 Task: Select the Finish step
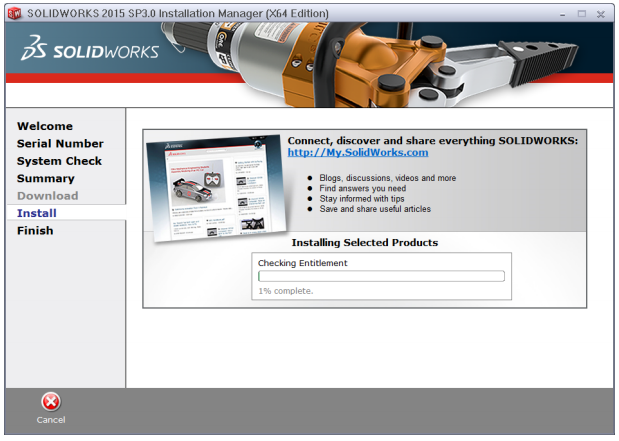pos(35,231)
